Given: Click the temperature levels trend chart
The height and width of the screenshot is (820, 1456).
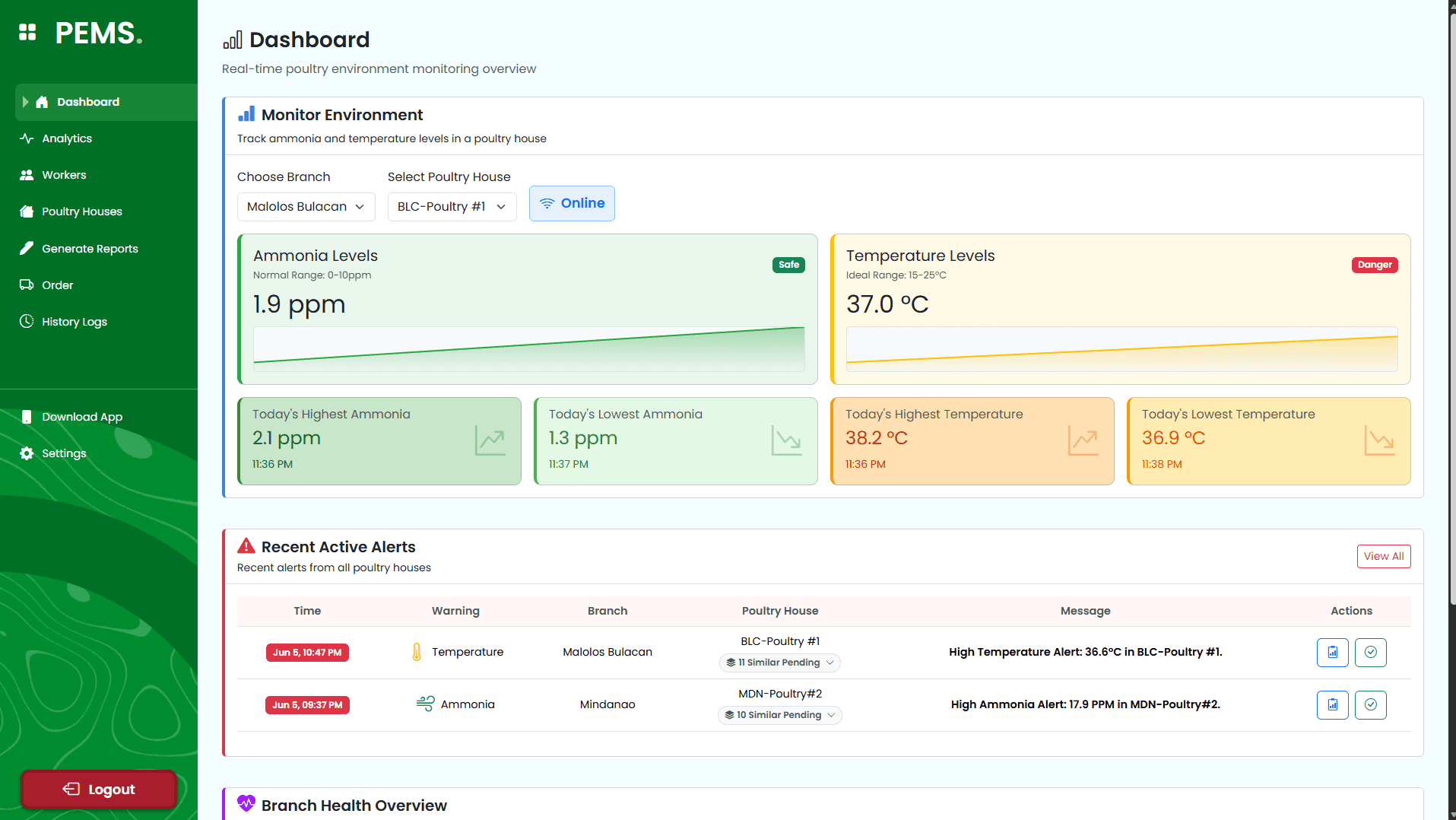Looking at the screenshot, I should [x=1122, y=348].
